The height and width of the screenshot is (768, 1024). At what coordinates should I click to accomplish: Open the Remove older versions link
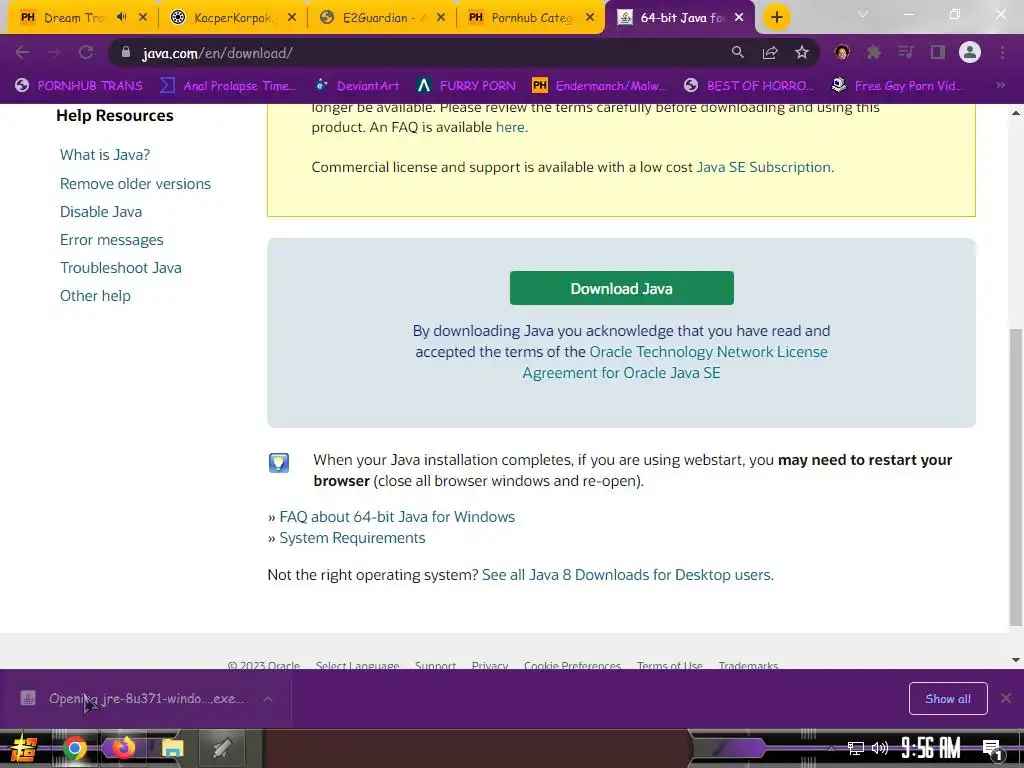(135, 184)
